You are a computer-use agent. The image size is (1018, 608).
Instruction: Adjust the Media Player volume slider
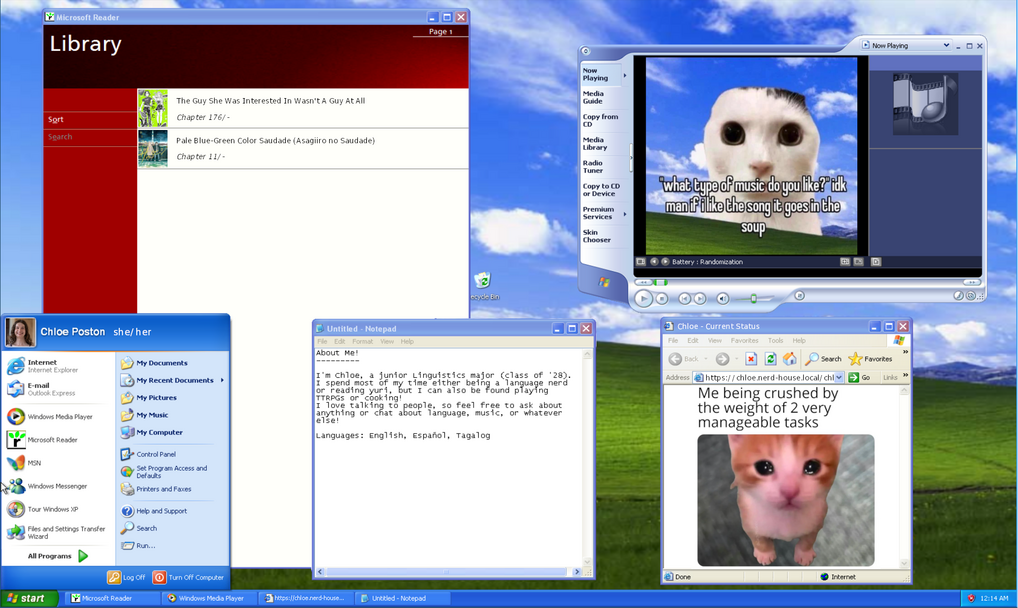click(753, 299)
